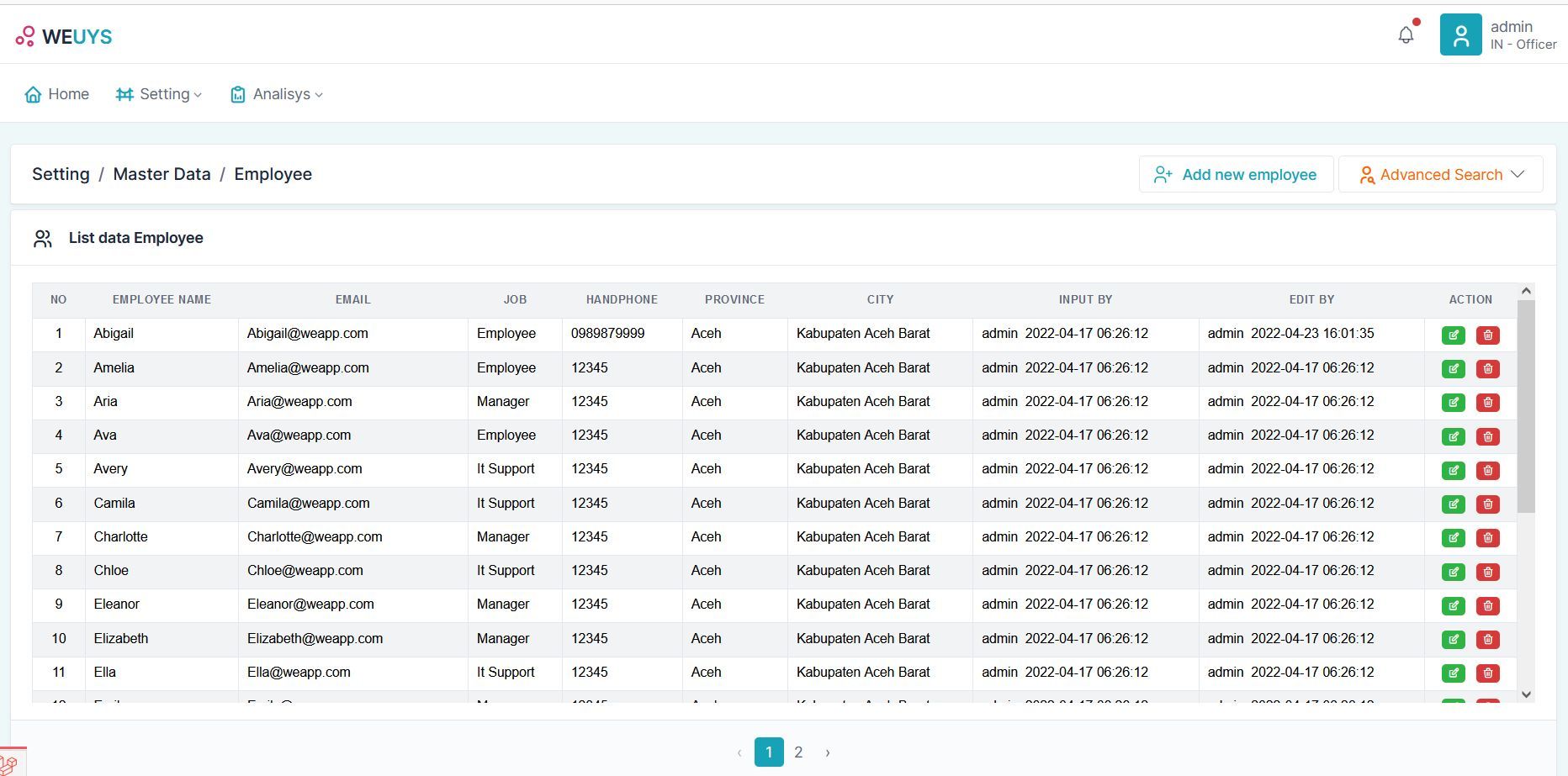The image size is (1568, 776).
Task: Click the notification bell icon
Action: tap(1406, 35)
